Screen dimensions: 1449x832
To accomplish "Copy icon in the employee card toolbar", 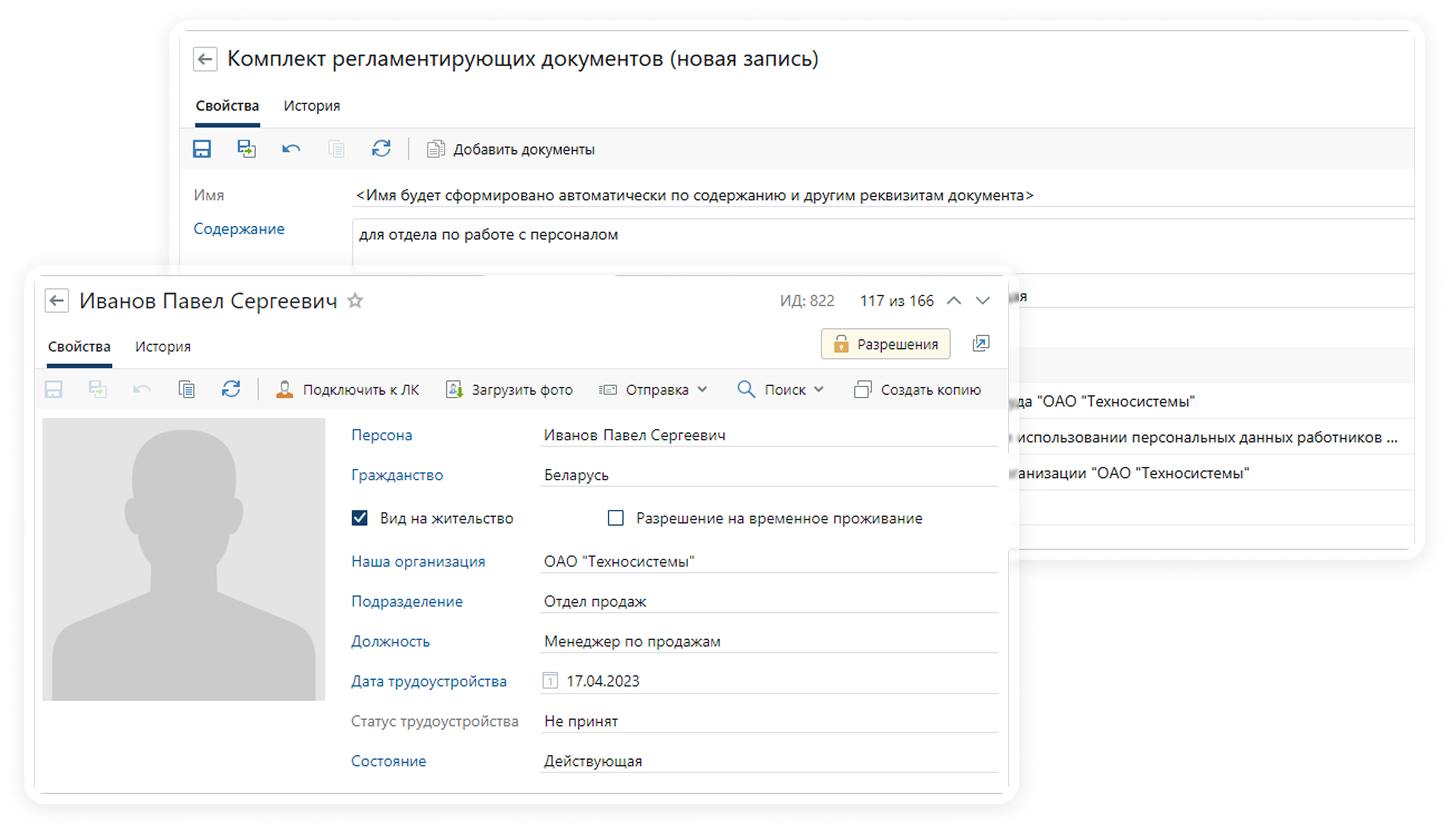I will click(187, 390).
